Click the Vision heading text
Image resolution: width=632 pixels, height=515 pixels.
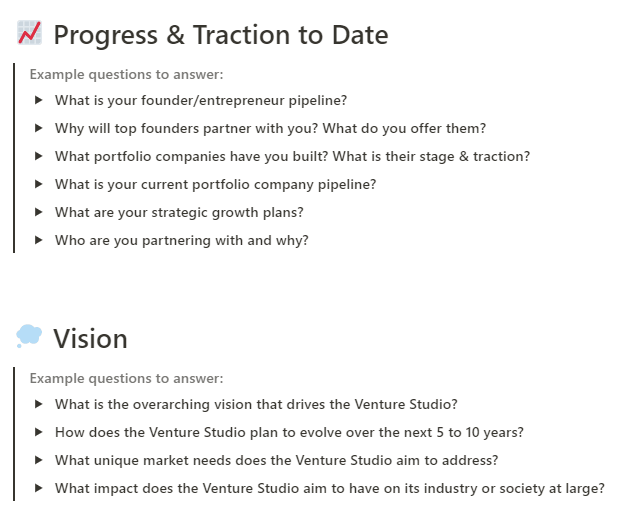point(90,339)
